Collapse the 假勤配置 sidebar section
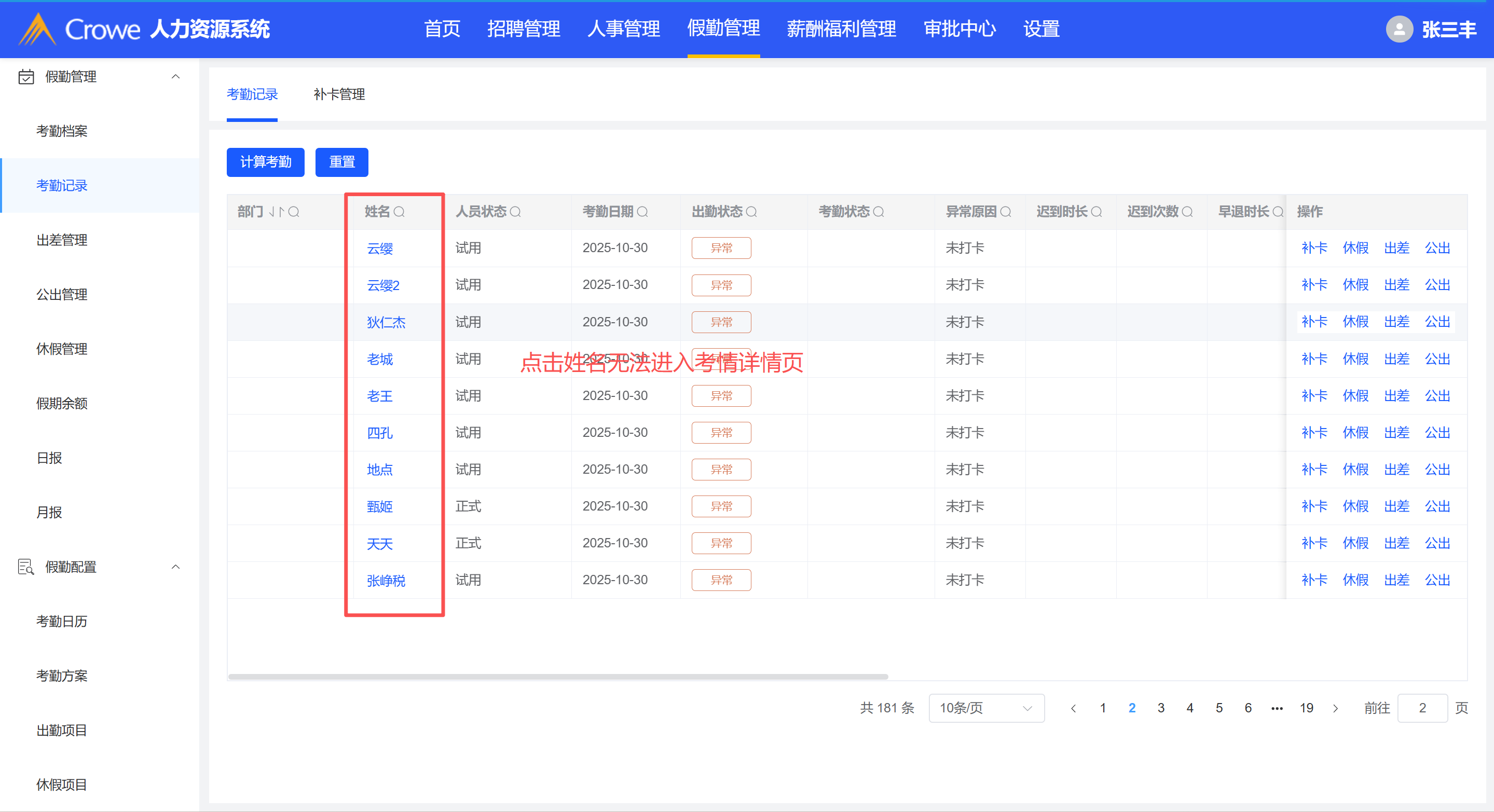1494x812 pixels. 175,567
